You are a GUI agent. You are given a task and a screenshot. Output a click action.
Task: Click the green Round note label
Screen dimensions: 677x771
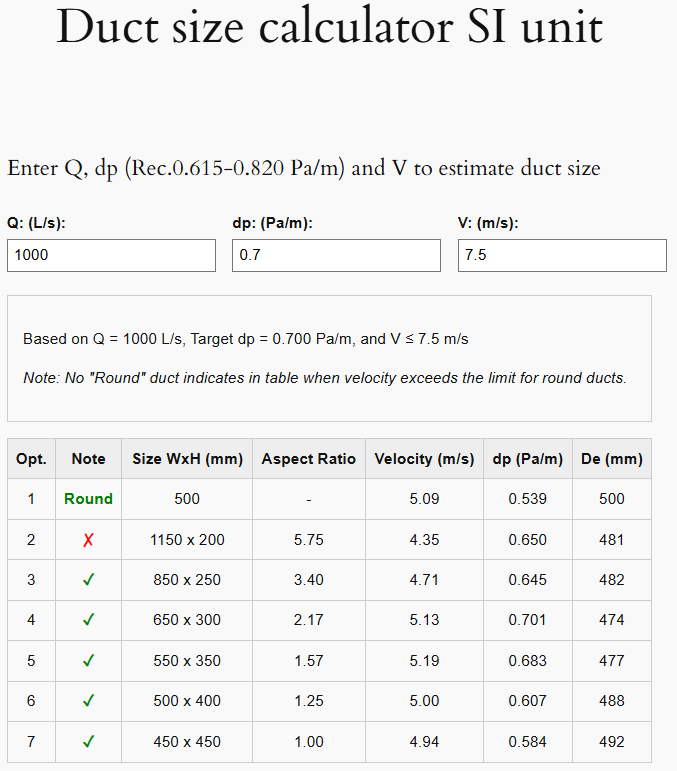(x=88, y=499)
